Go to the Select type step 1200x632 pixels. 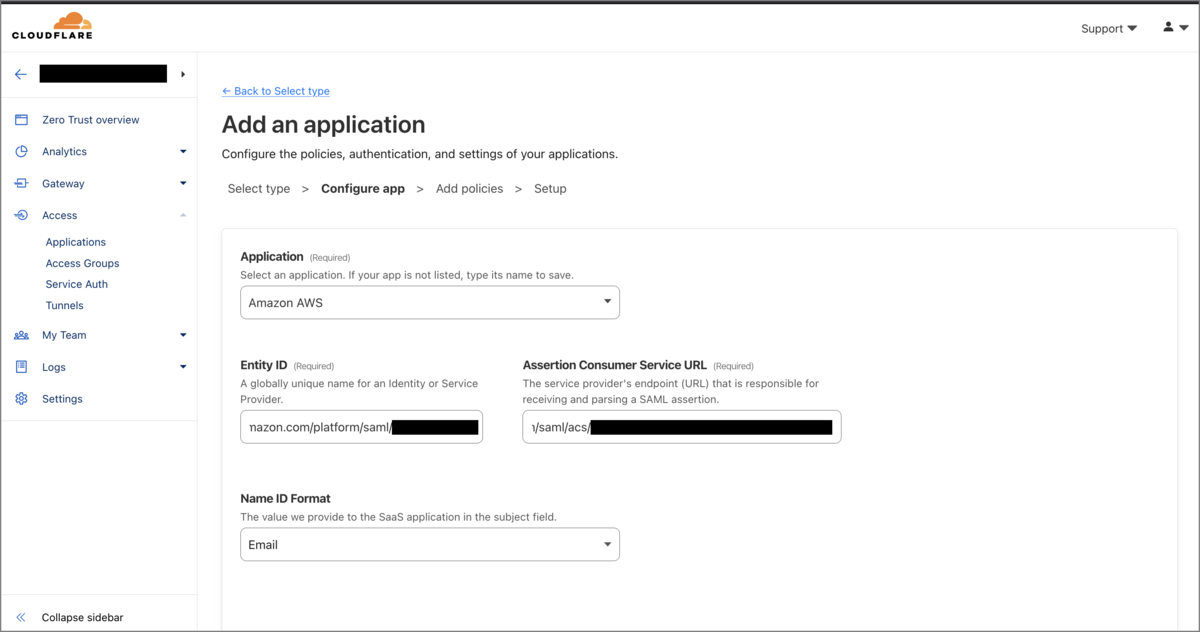[259, 189]
